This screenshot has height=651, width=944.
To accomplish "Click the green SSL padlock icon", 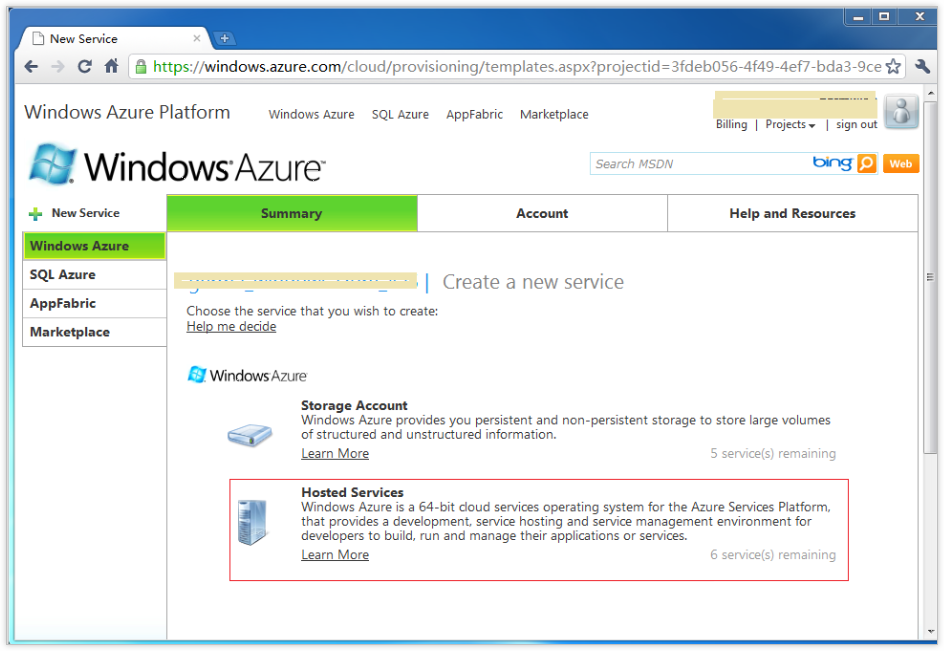I will [x=140, y=66].
